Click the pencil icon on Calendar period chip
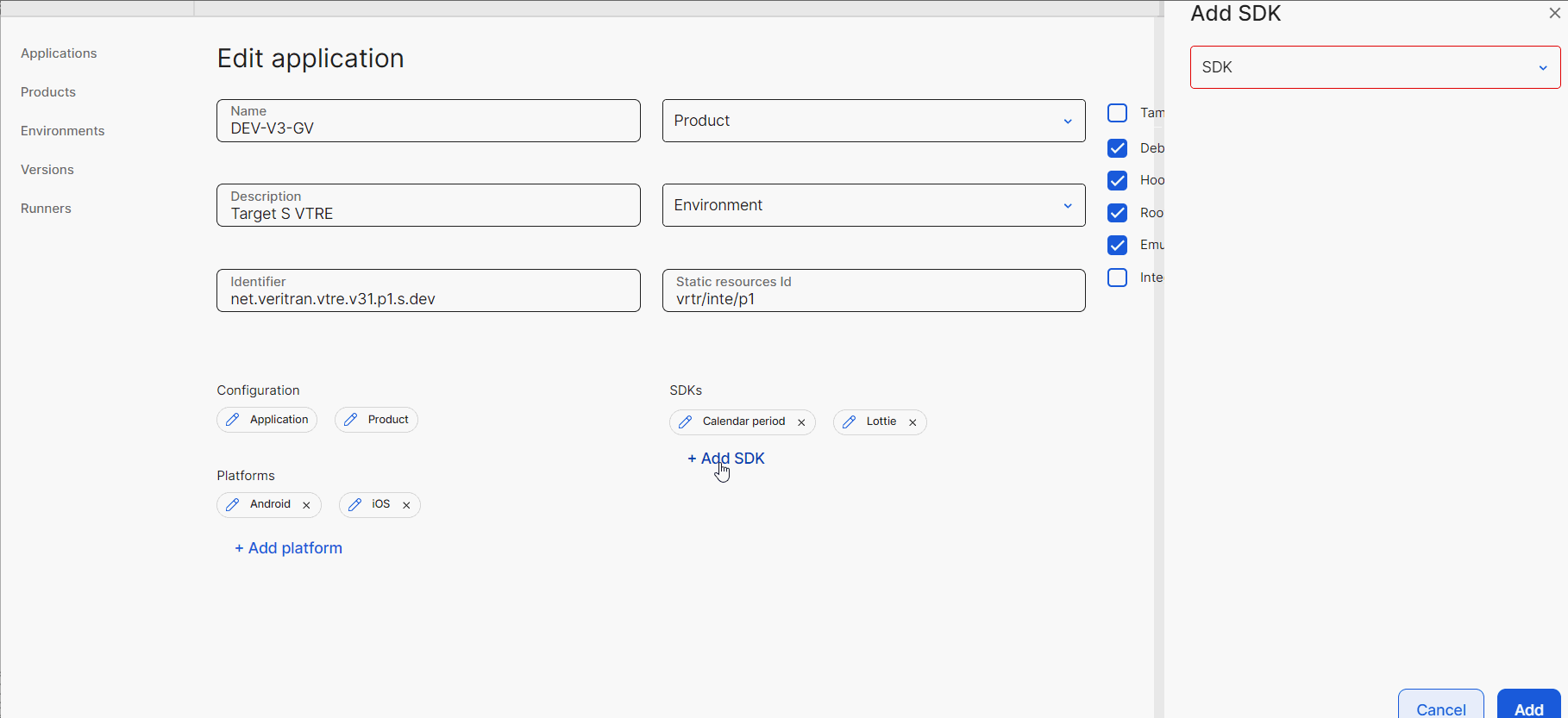 click(686, 422)
